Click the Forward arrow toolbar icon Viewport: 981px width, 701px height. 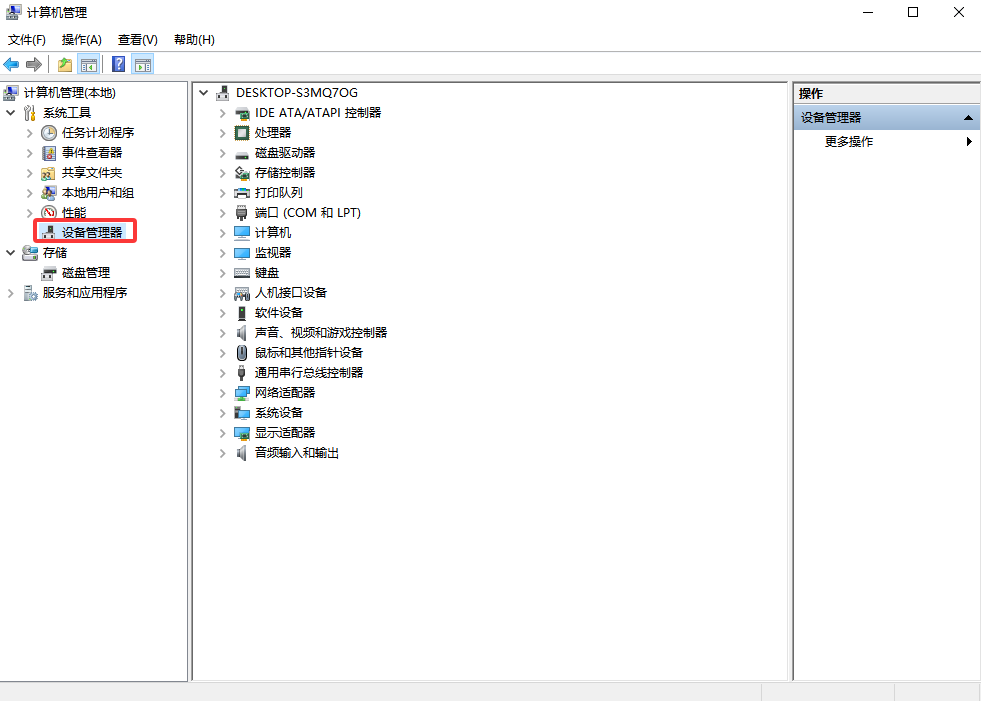(34, 64)
